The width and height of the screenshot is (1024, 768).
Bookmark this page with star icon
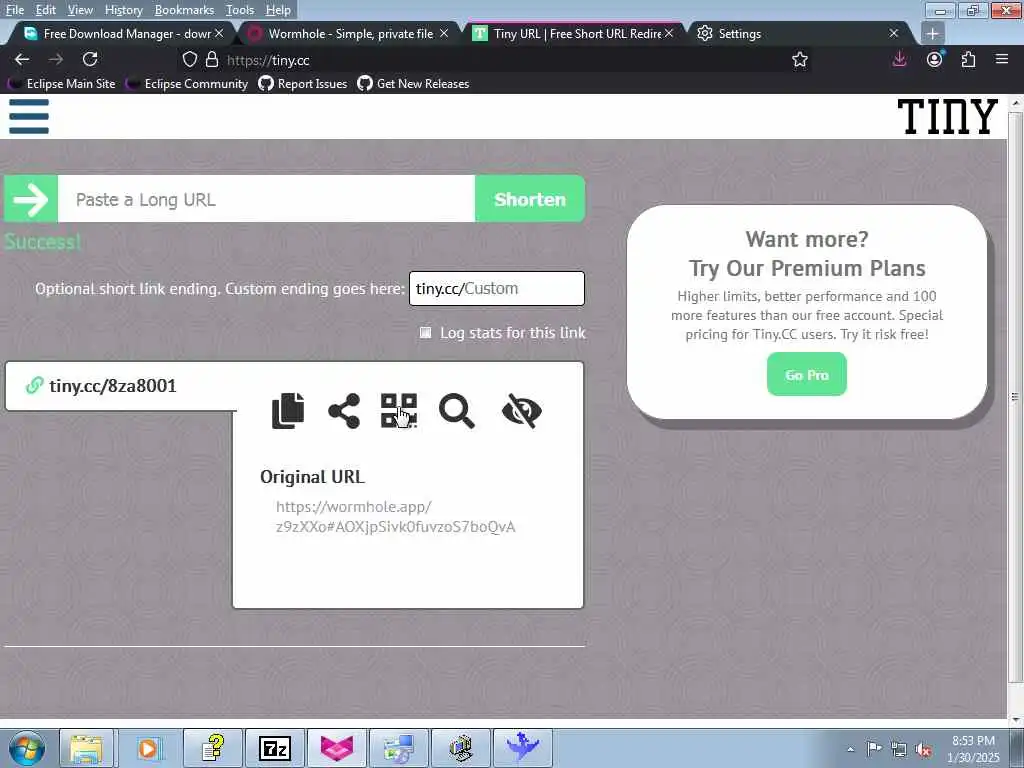tap(799, 60)
